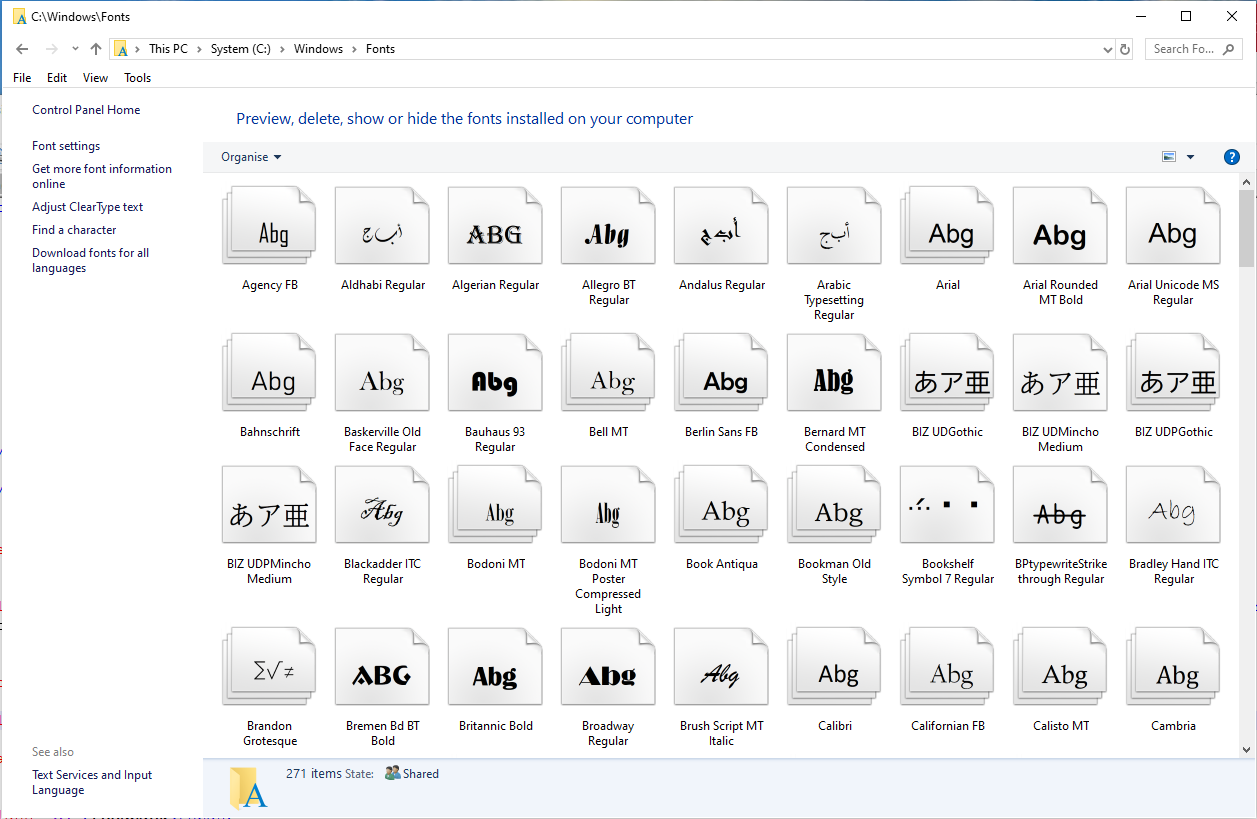Select the BIZ UDGothic font icon
This screenshot has height=819, width=1257.
tap(947, 374)
